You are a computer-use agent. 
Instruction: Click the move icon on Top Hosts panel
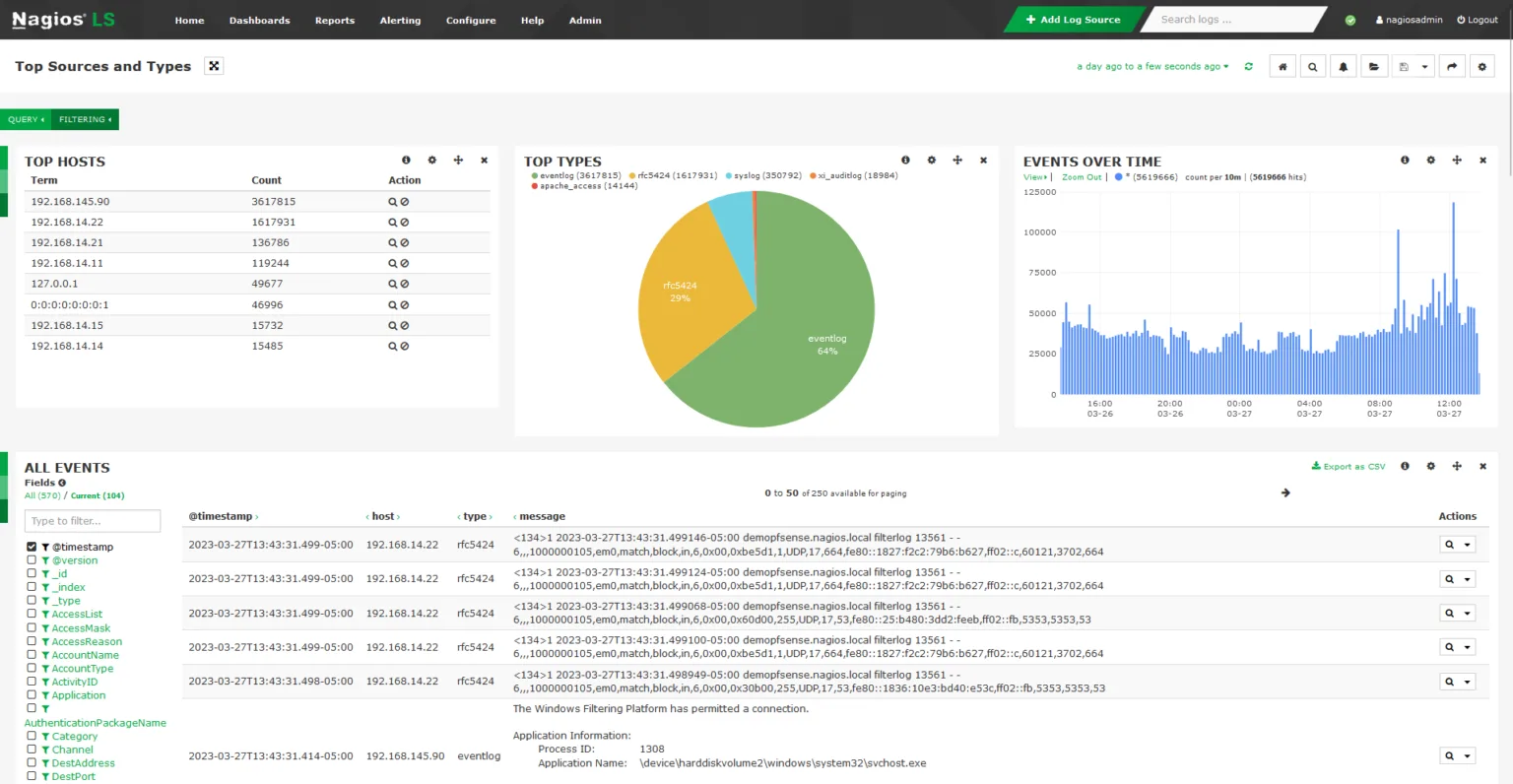coord(458,160)
